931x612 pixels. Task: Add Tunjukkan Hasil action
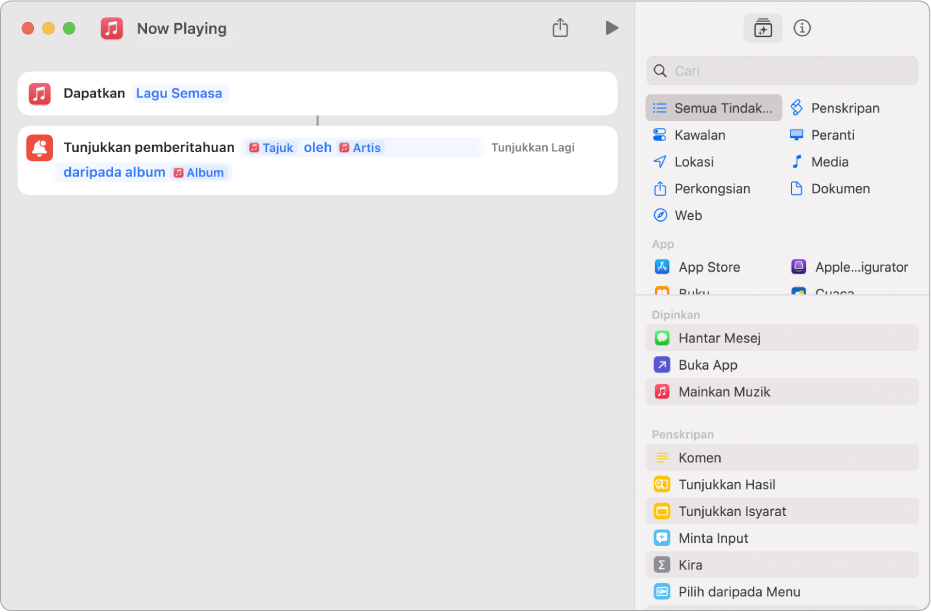pyautogui.click(x=782, y=484)
